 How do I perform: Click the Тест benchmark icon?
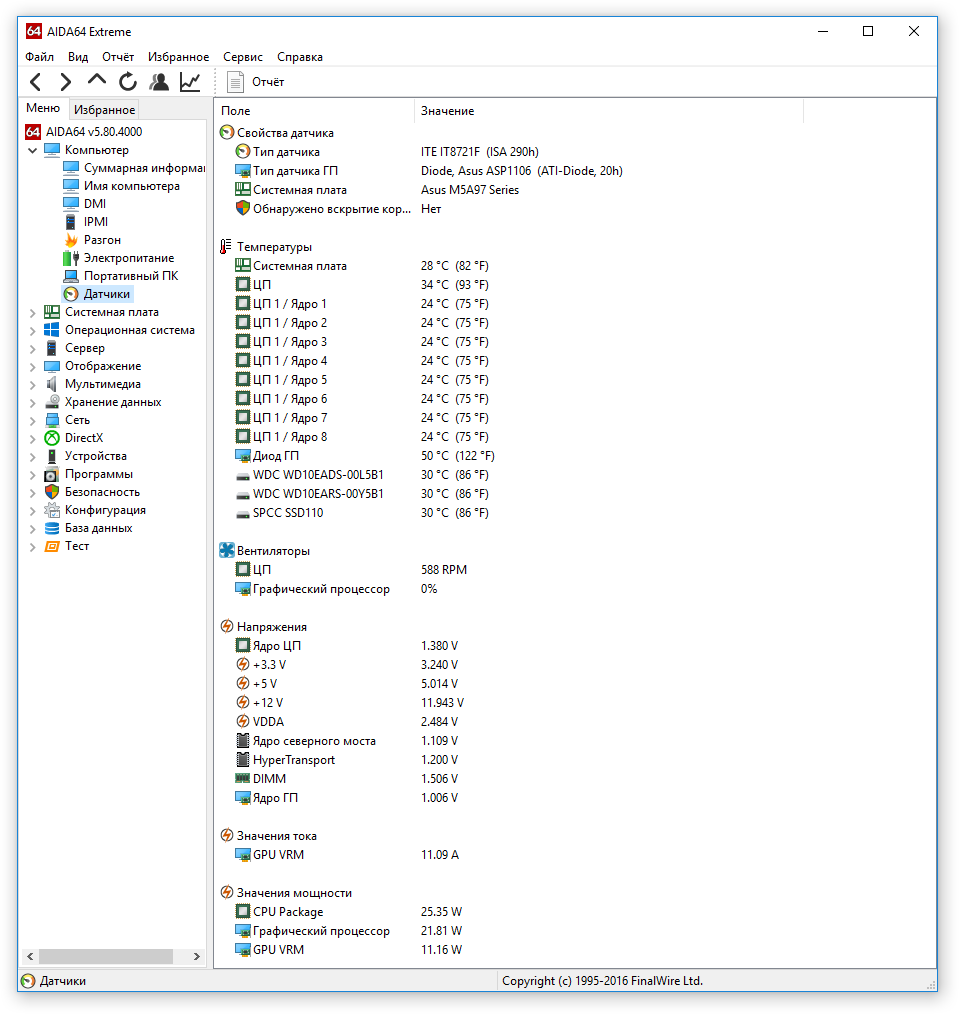pyautogui.click(x=52, y=546)
